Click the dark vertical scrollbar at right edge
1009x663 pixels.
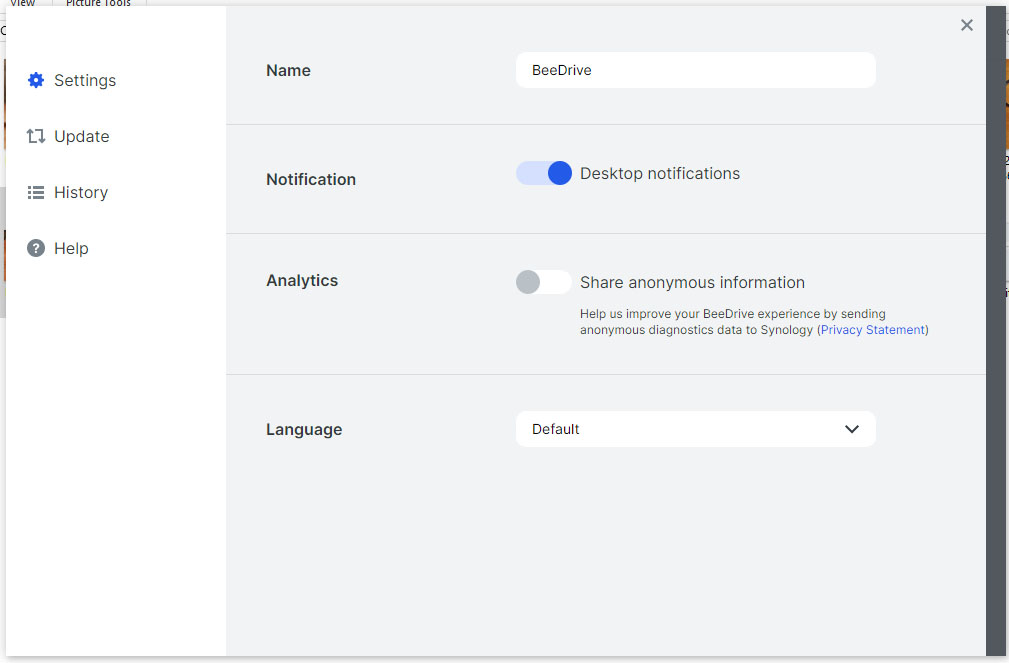click(x=996, y=330)
